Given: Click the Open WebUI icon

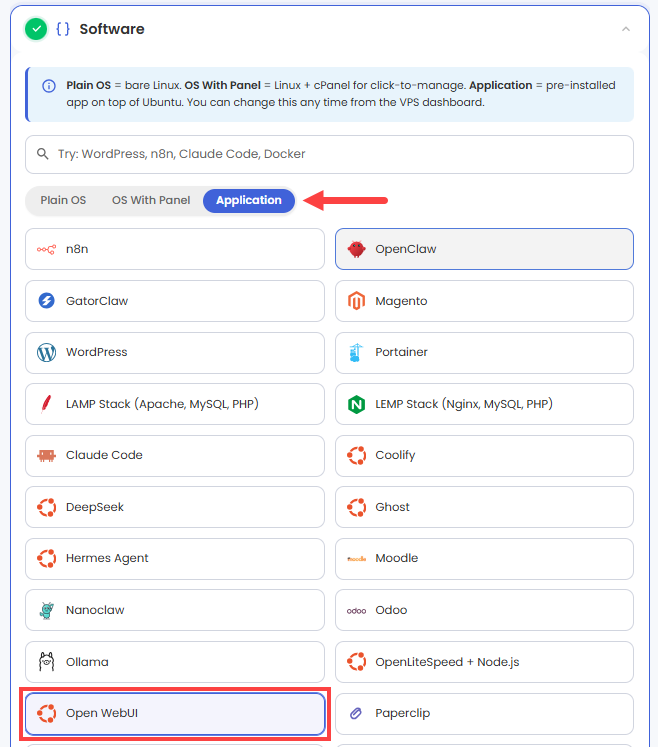Looking at the screenshot, I should coord(46,713).
